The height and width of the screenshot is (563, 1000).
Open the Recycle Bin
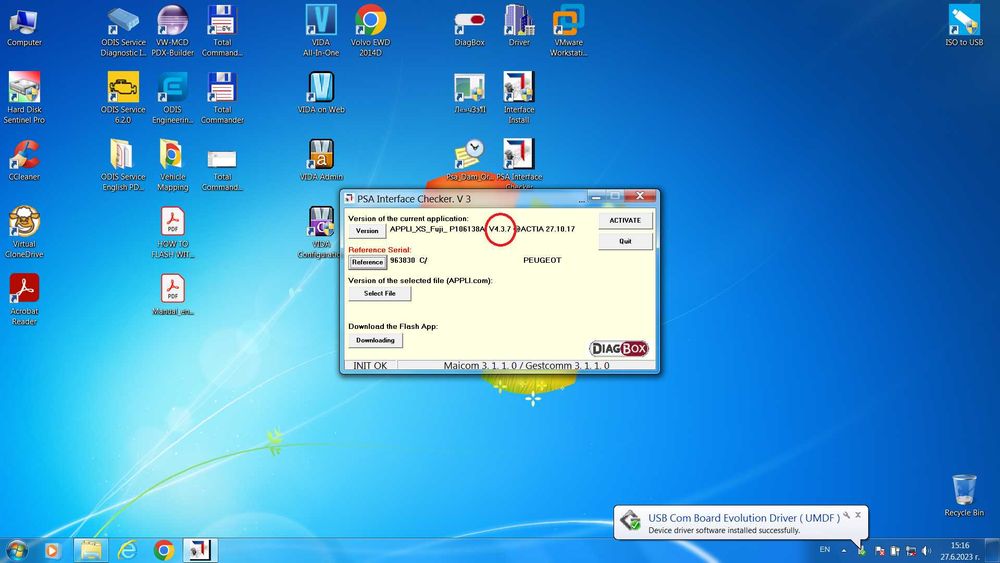click(x=964, y=496)
